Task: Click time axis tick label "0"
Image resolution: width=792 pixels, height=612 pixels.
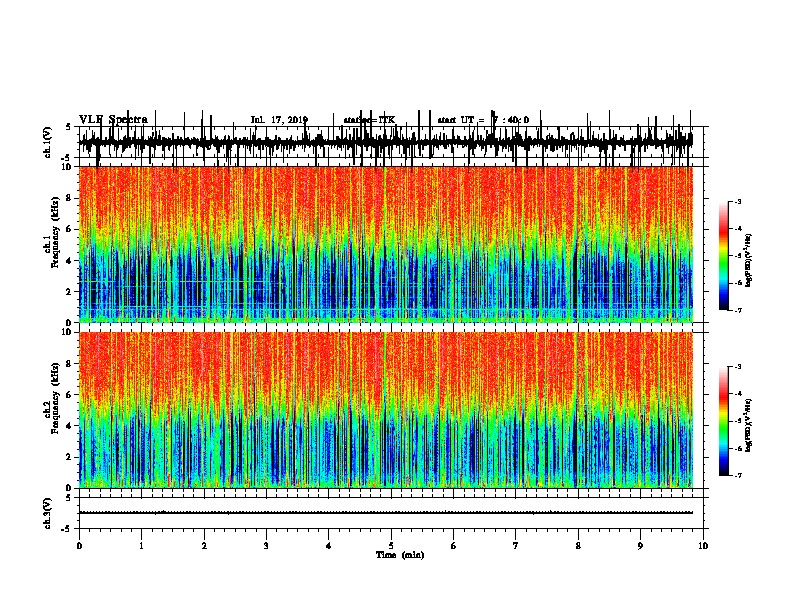Action: pyautogui.click(x=79, y=546)
